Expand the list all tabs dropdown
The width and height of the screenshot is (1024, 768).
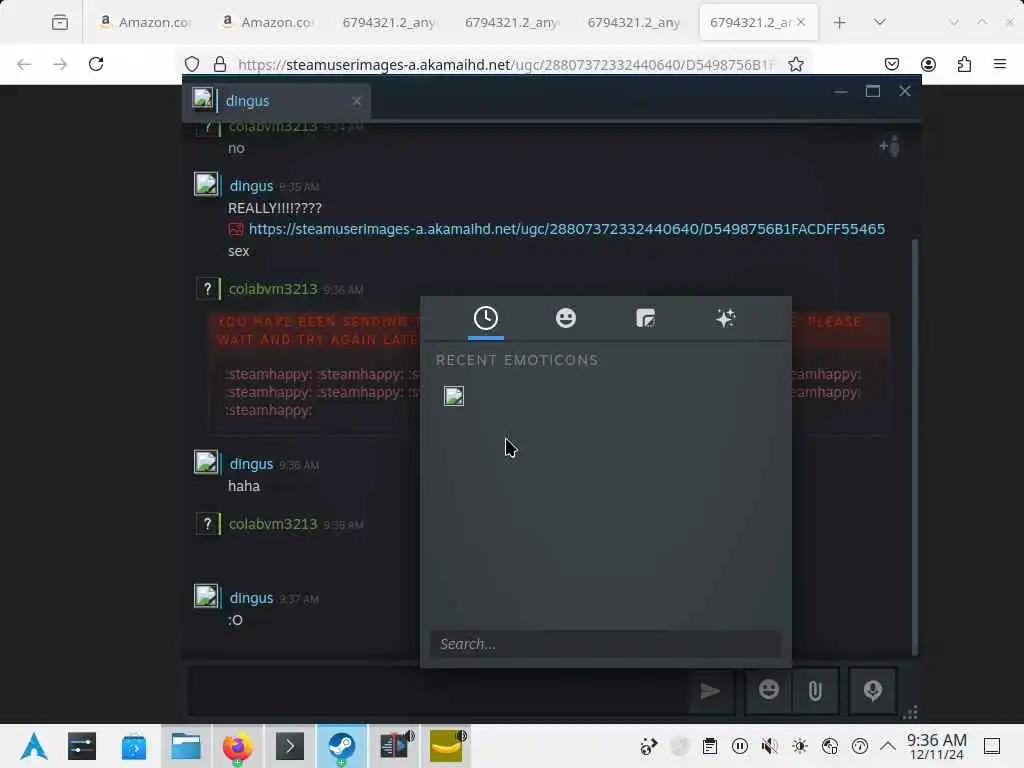tap(880, 23)
